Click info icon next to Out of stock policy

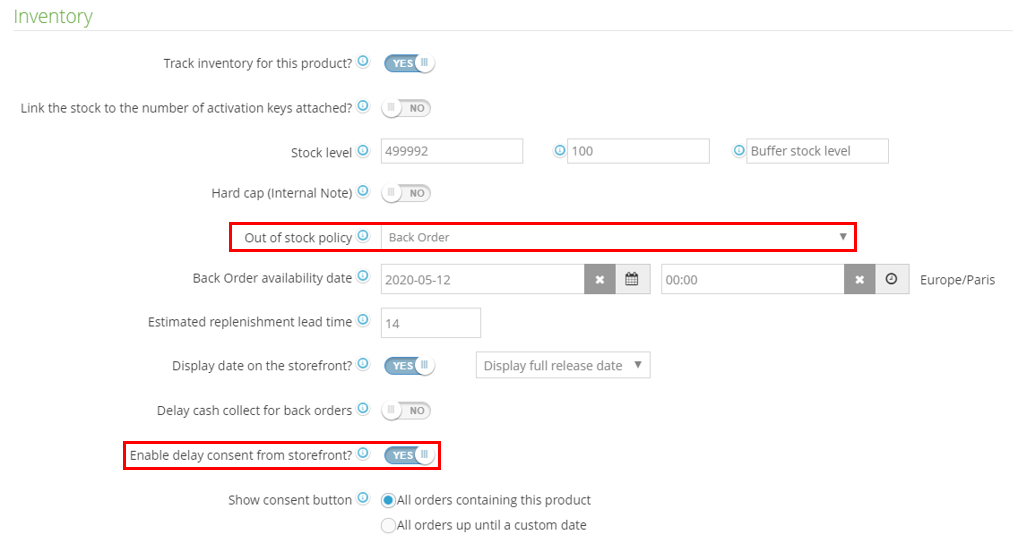[363, 237]
